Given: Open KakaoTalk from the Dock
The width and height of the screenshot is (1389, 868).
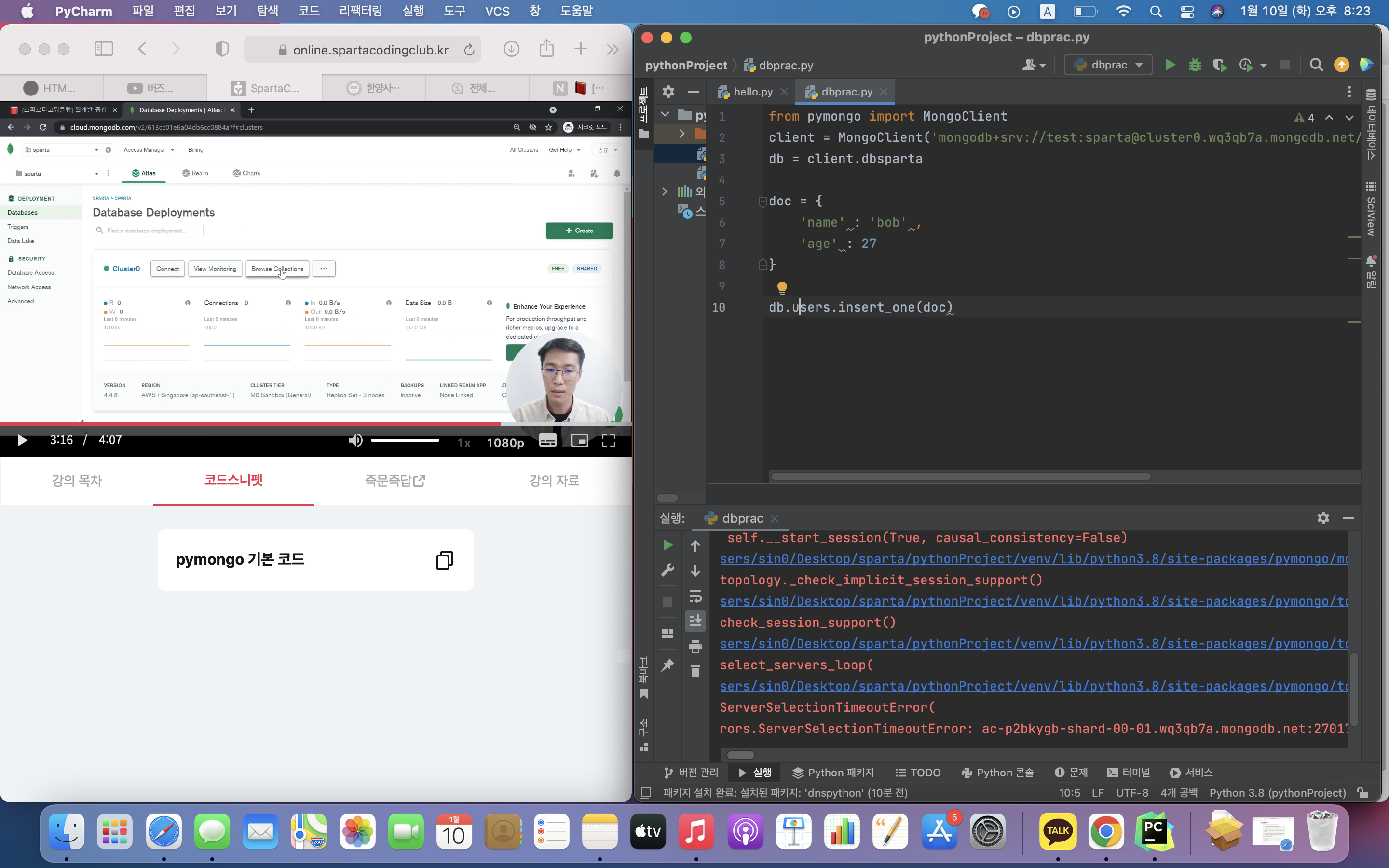Looking at the screenshot, I should tap(1057, 831).
